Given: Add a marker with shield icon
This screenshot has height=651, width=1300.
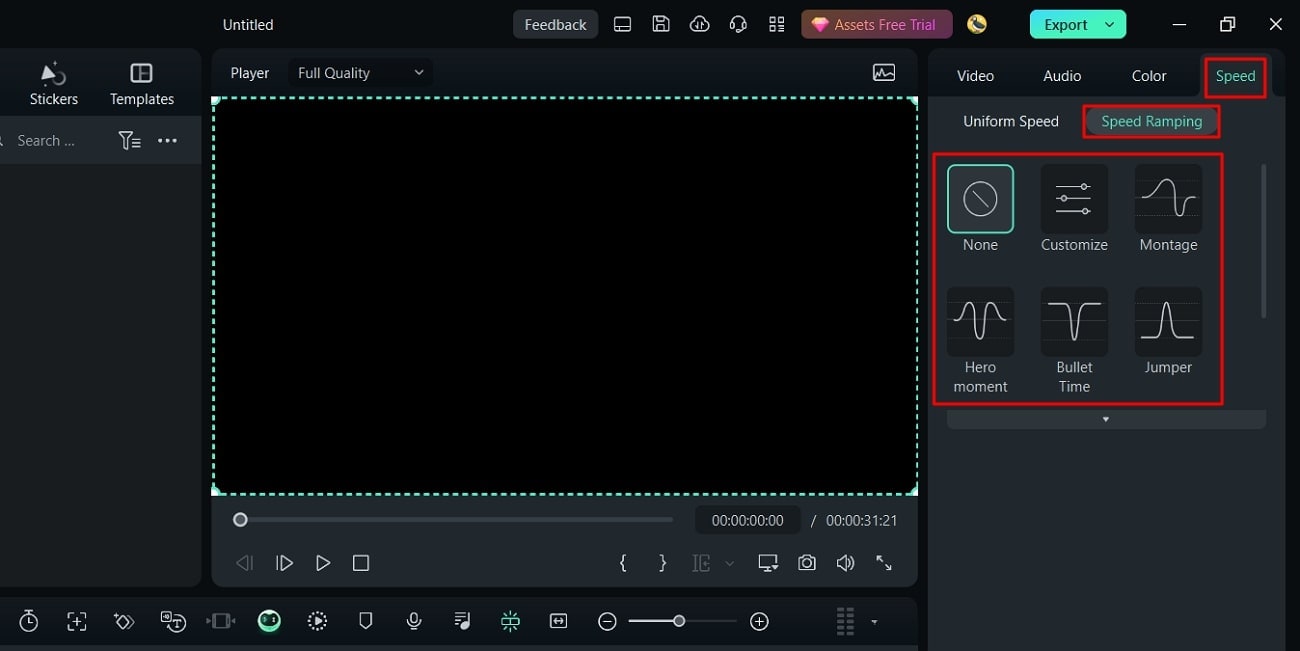Looking at the screenshot, I should pyautogui.click(x=366, y=621).
